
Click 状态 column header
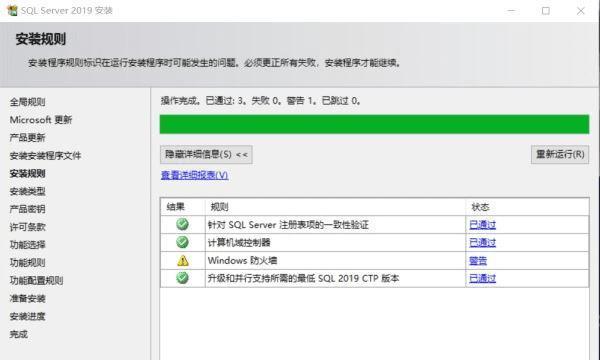click(x=527, y=207)
